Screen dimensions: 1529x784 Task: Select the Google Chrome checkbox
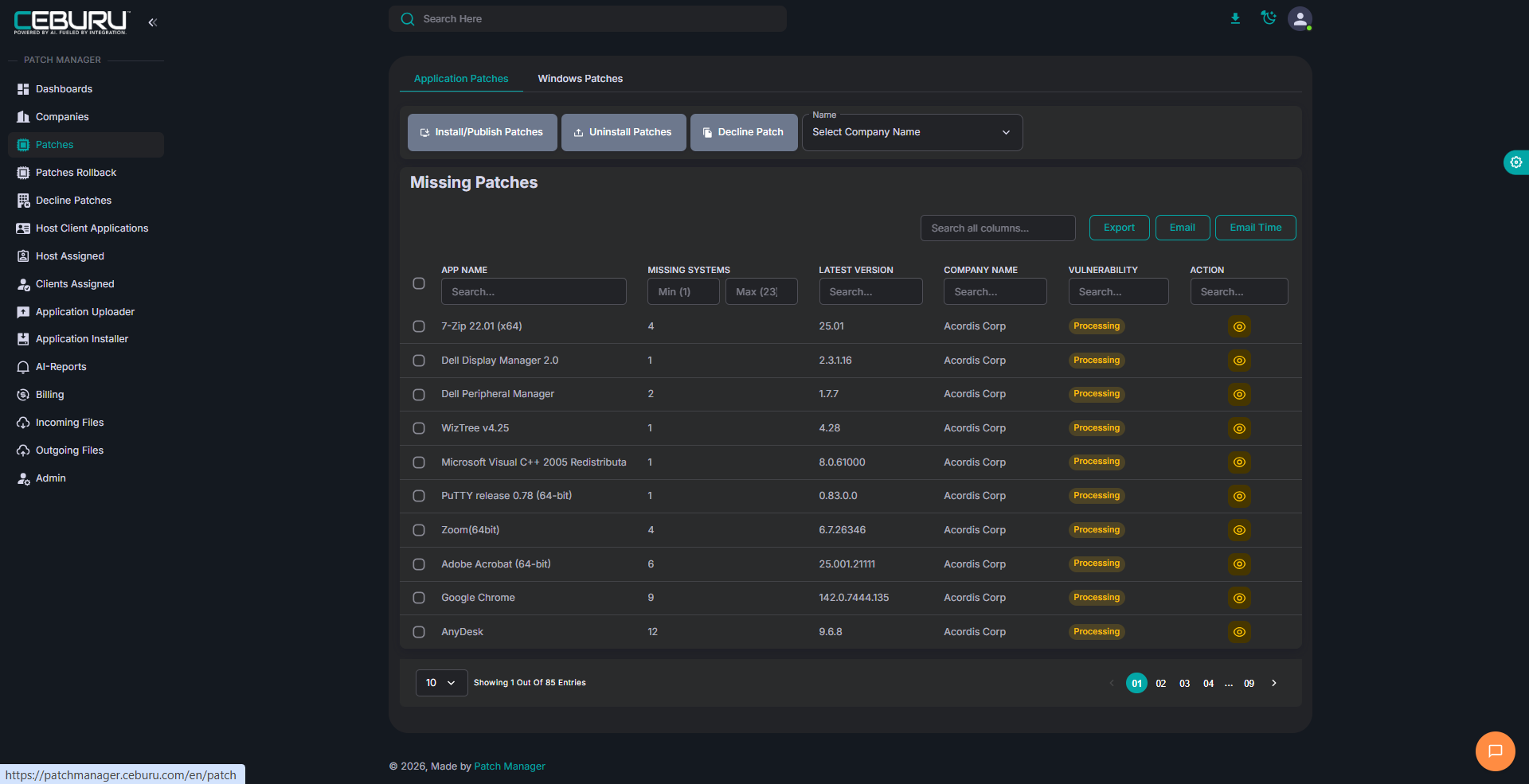coord(419,598)
